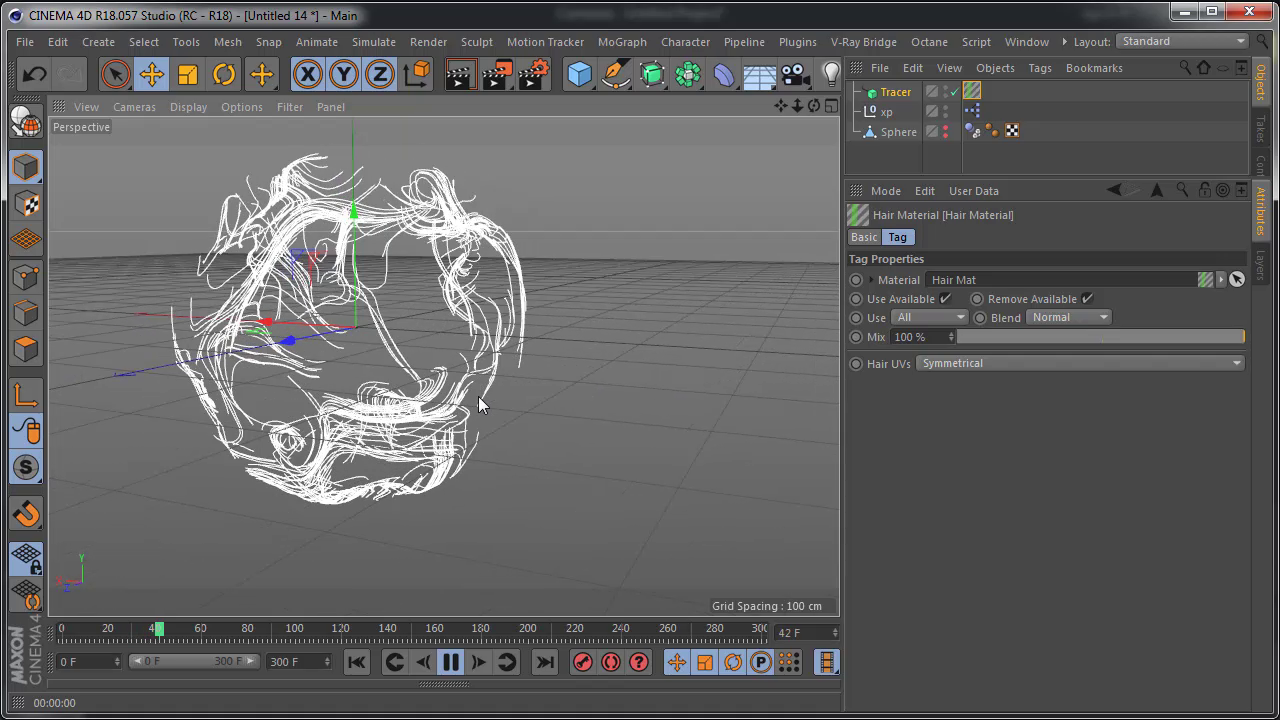
Task: Activate the Rotate tool in top toolbar
Action: pyautogui.click(x=224, y=74)
